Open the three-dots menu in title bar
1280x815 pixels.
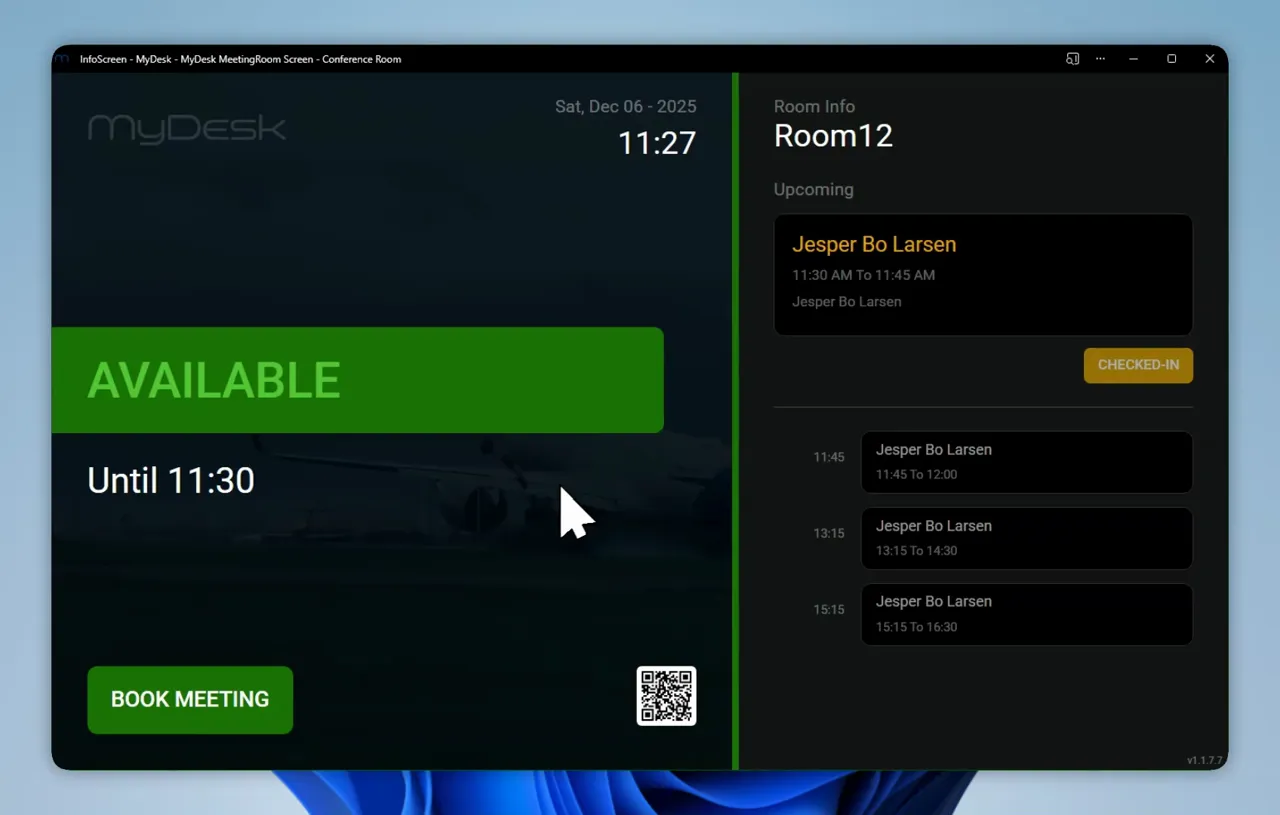1100,59
